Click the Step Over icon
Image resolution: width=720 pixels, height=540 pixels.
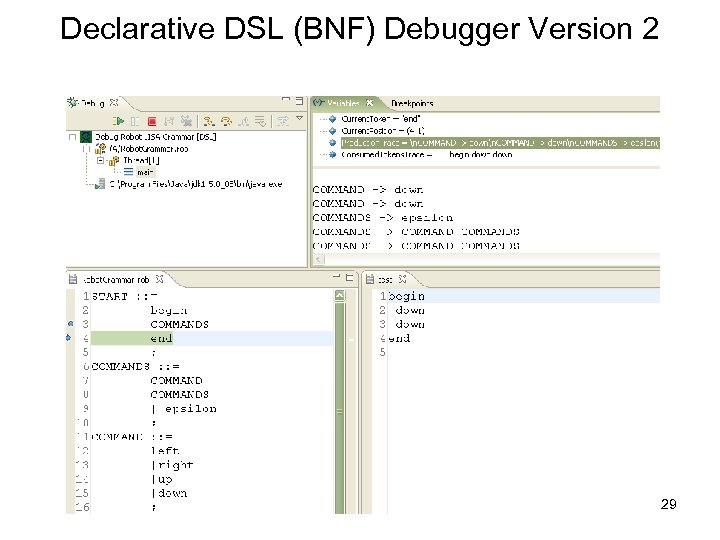[x=226, y=121]
